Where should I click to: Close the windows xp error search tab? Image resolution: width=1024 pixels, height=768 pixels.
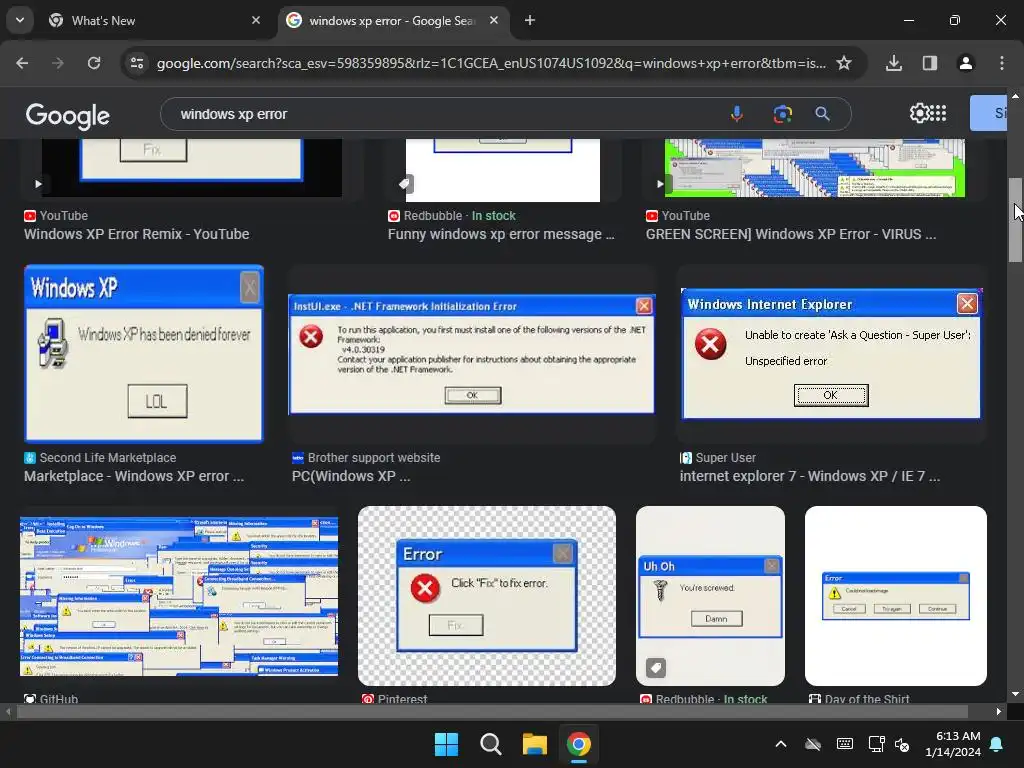click(494, 20)
